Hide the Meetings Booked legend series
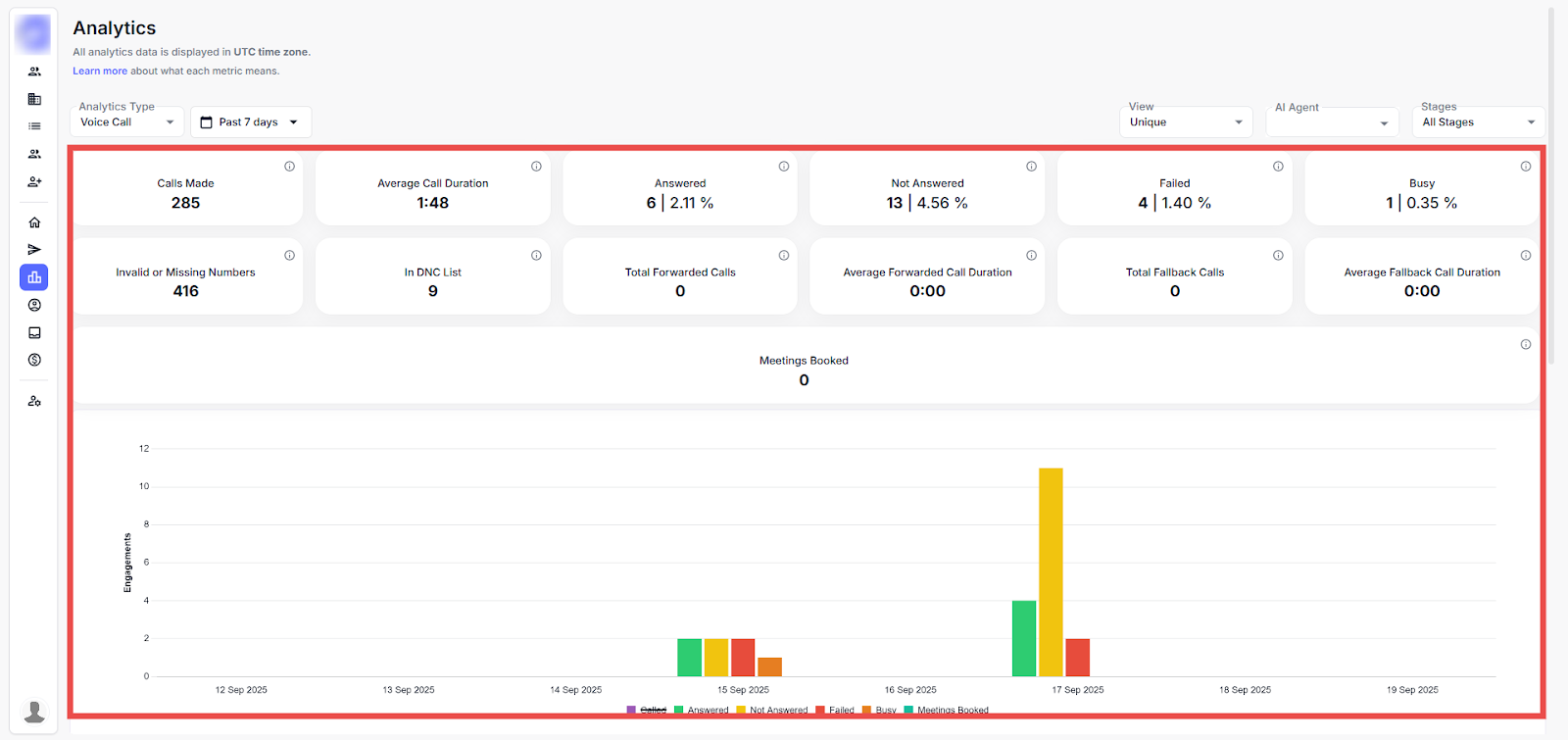The height and width of the screenshot is (740, 1568). pos(952,710)
